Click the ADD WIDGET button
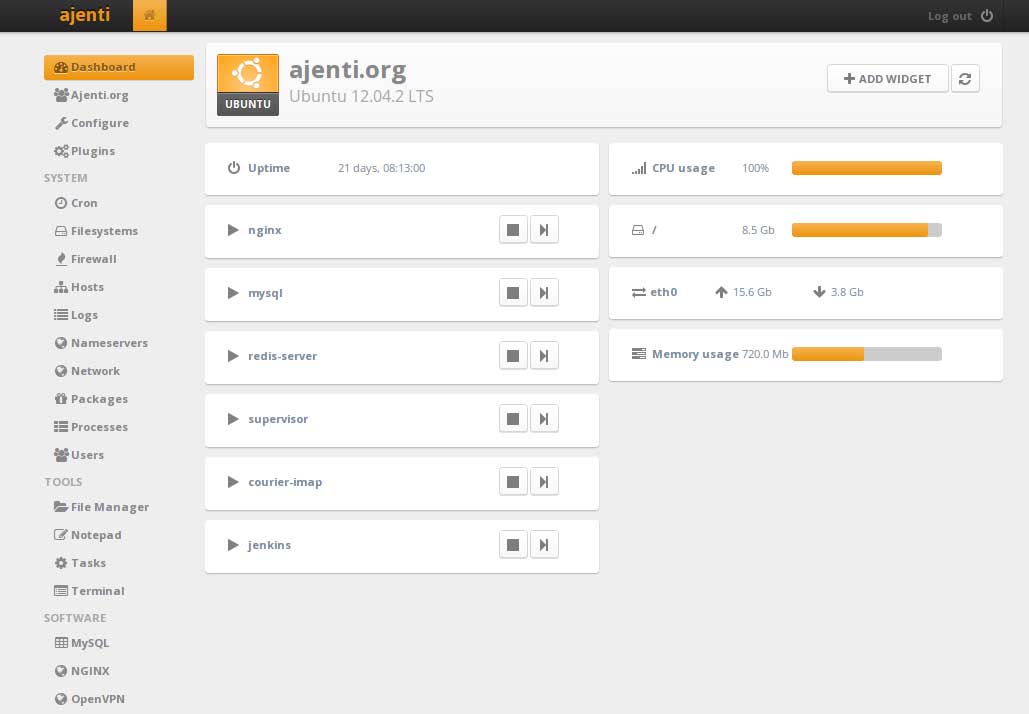The image size is (1029, 714). click(x=887, y=78)
